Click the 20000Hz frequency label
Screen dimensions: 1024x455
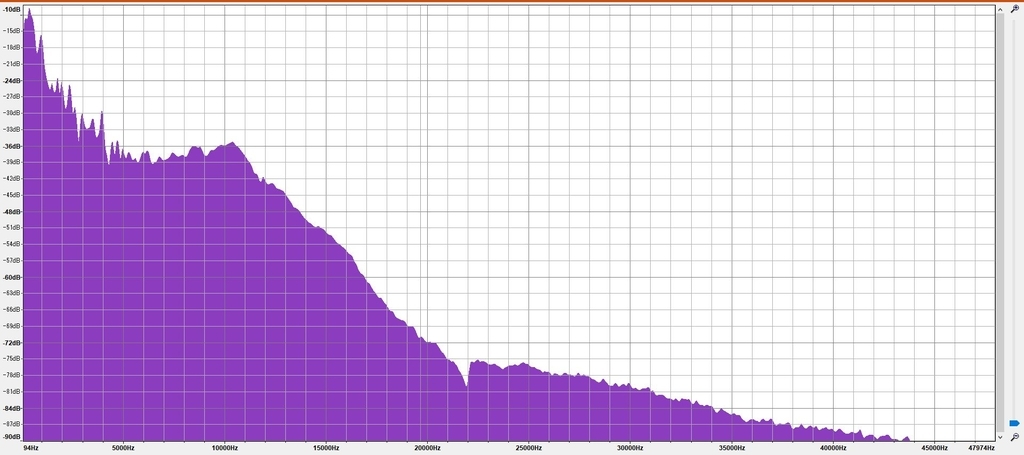tap(427, 448)
